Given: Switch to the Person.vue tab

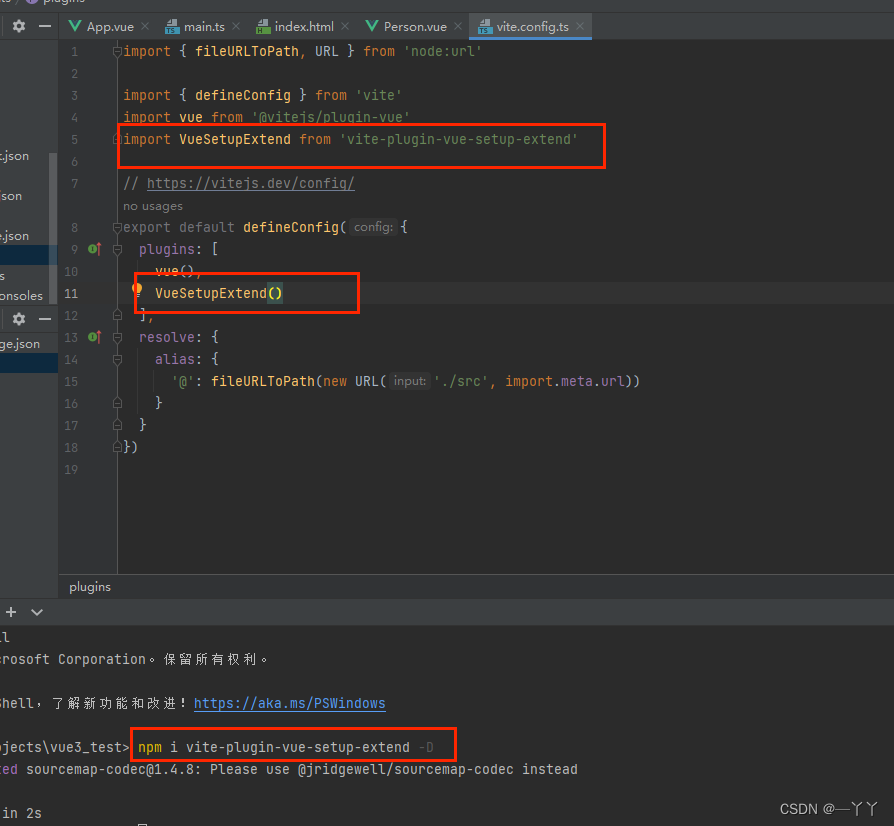Looking at the screenshot, I should point(407,27).
